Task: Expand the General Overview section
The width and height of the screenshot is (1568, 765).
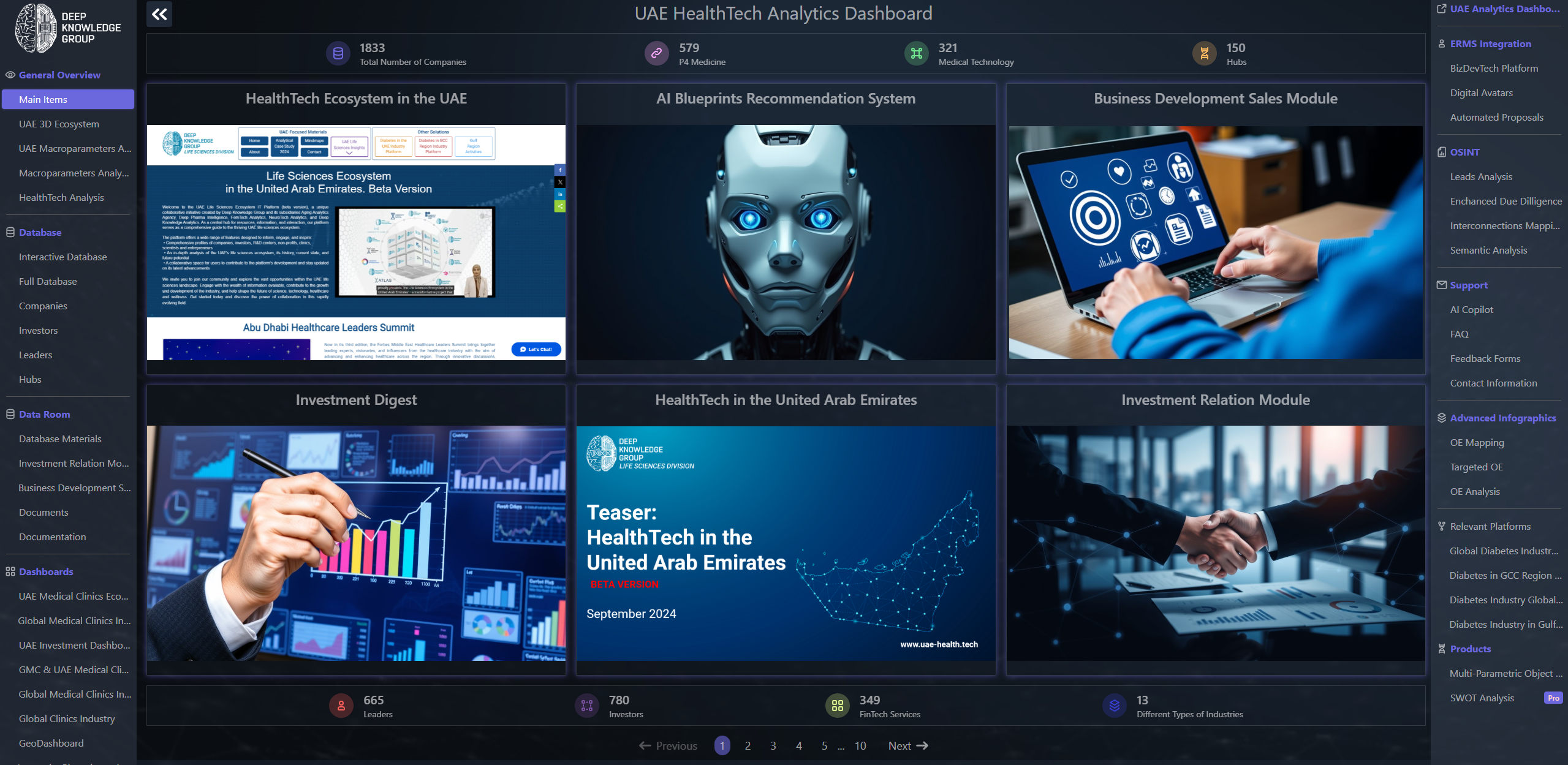Action: click(x=59, y=75)
